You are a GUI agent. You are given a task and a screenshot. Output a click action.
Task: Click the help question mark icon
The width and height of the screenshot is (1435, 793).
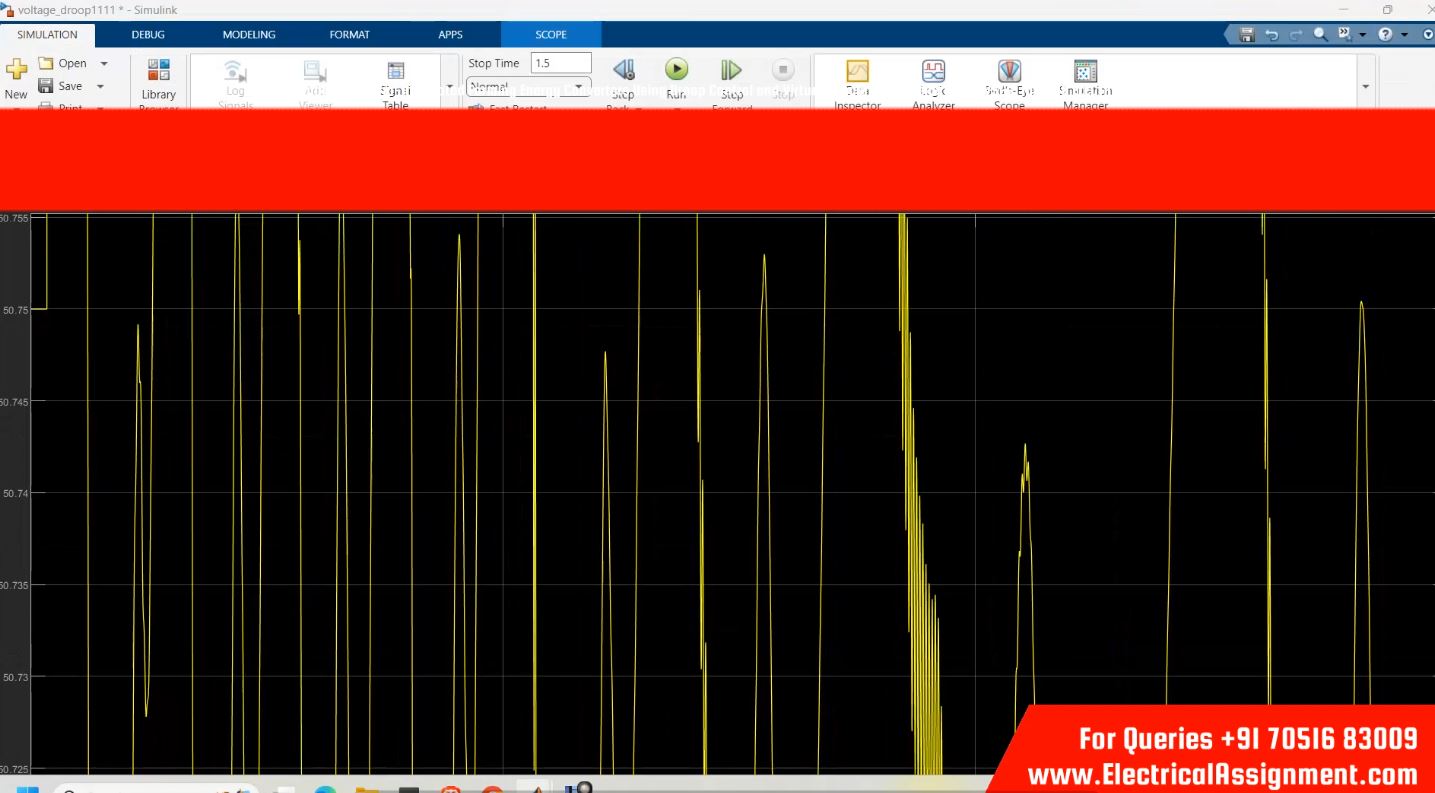(x=1386, y=35)
